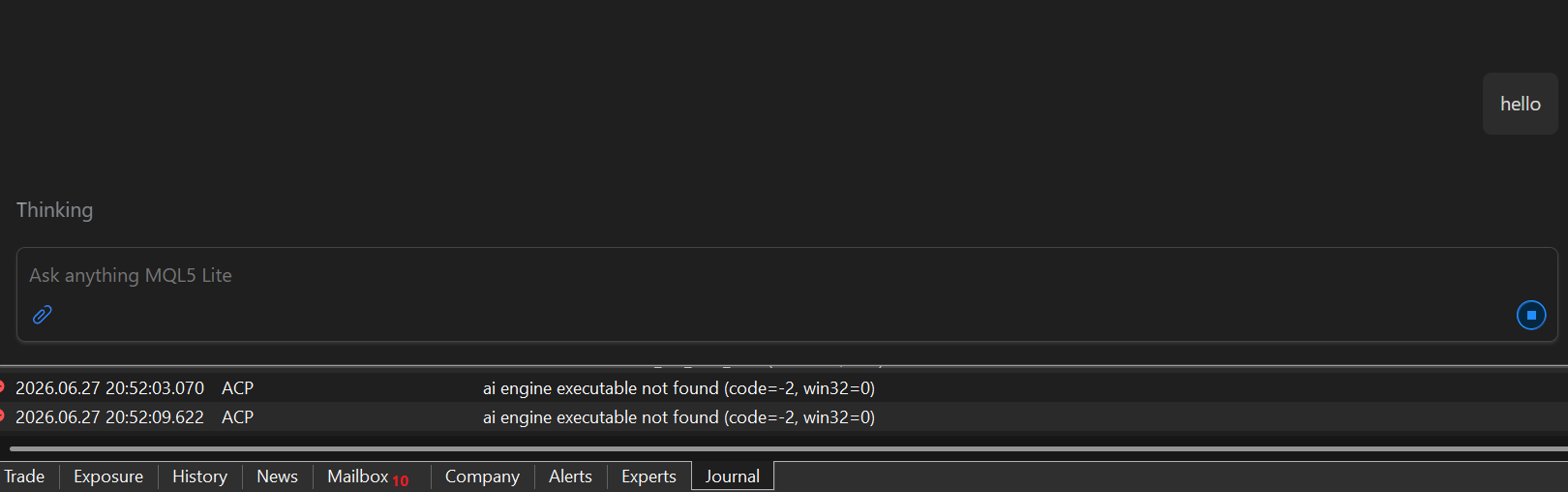This screenshot has height=492, width=1568.
Task: View the Alerts tab
Action: click(570, 477)
